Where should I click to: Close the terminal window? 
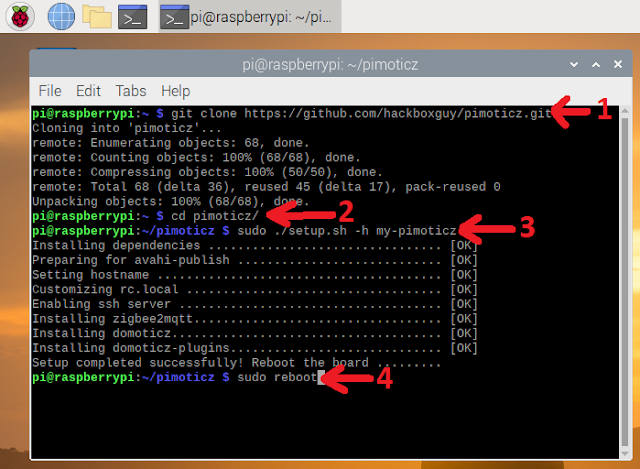tap(618, 64)
